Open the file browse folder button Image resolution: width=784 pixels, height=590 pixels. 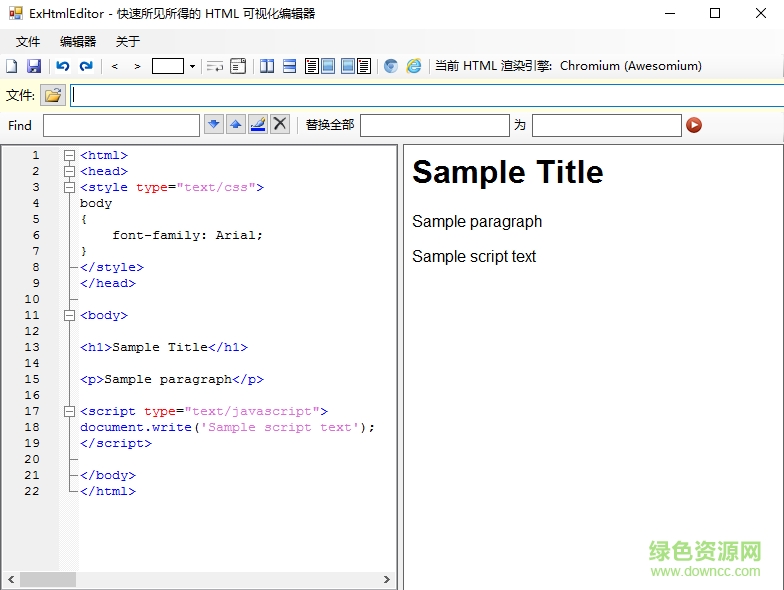53,95
